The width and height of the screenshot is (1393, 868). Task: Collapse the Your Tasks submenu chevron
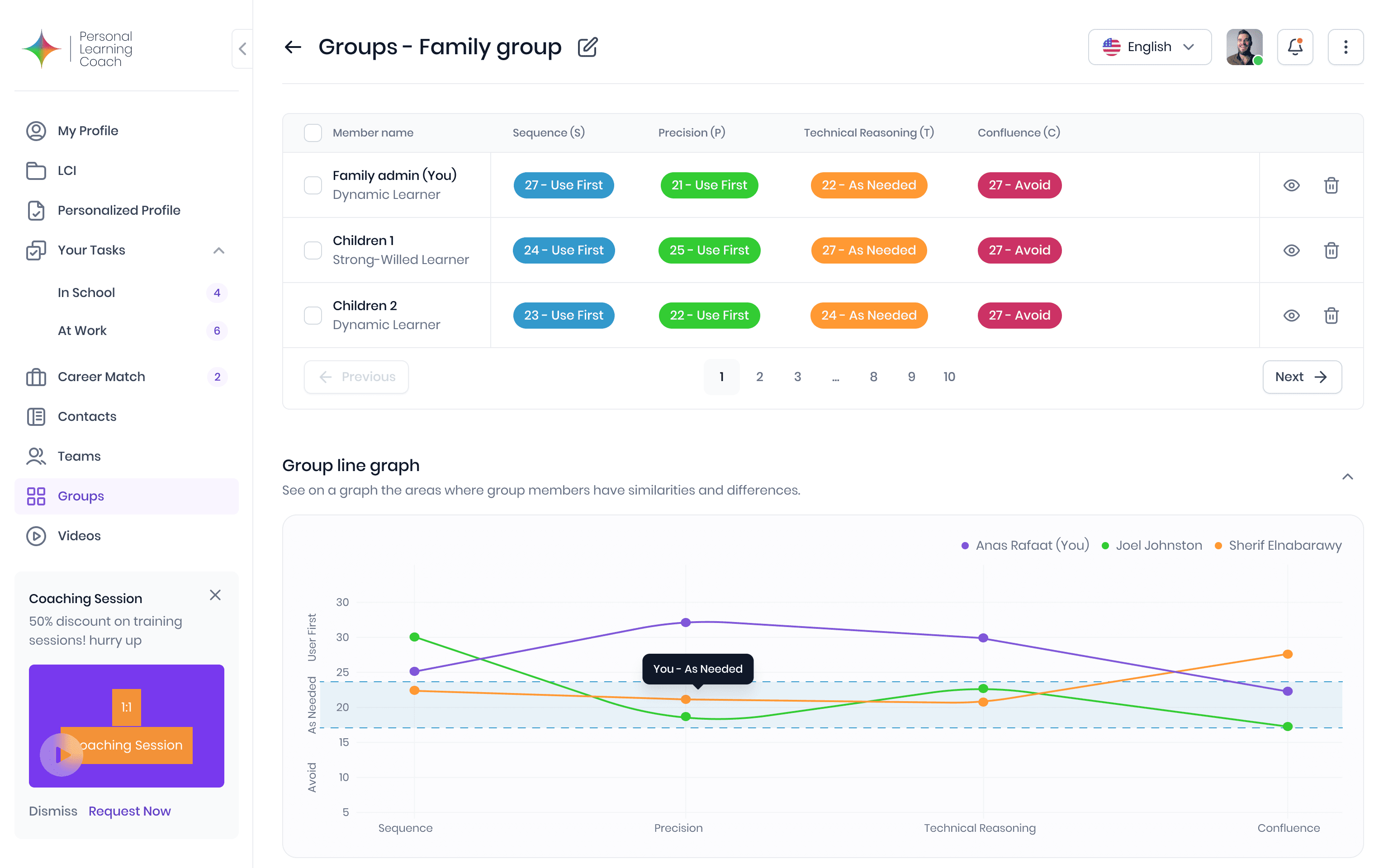(219, 250)
